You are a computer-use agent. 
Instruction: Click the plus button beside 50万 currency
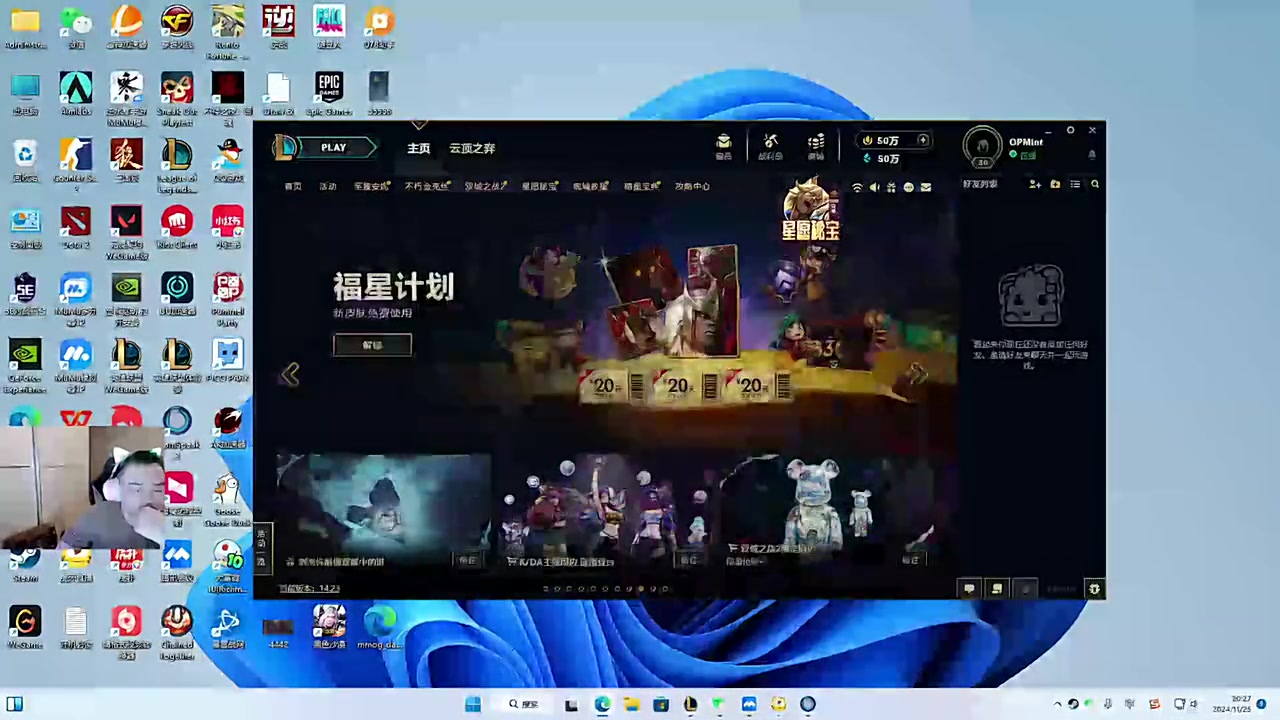(x=923, y=141)
